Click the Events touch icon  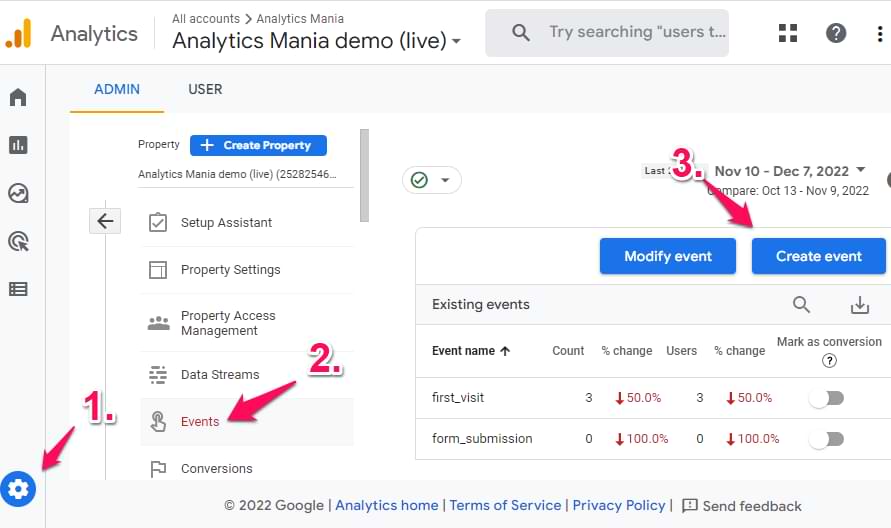point(158,422)
